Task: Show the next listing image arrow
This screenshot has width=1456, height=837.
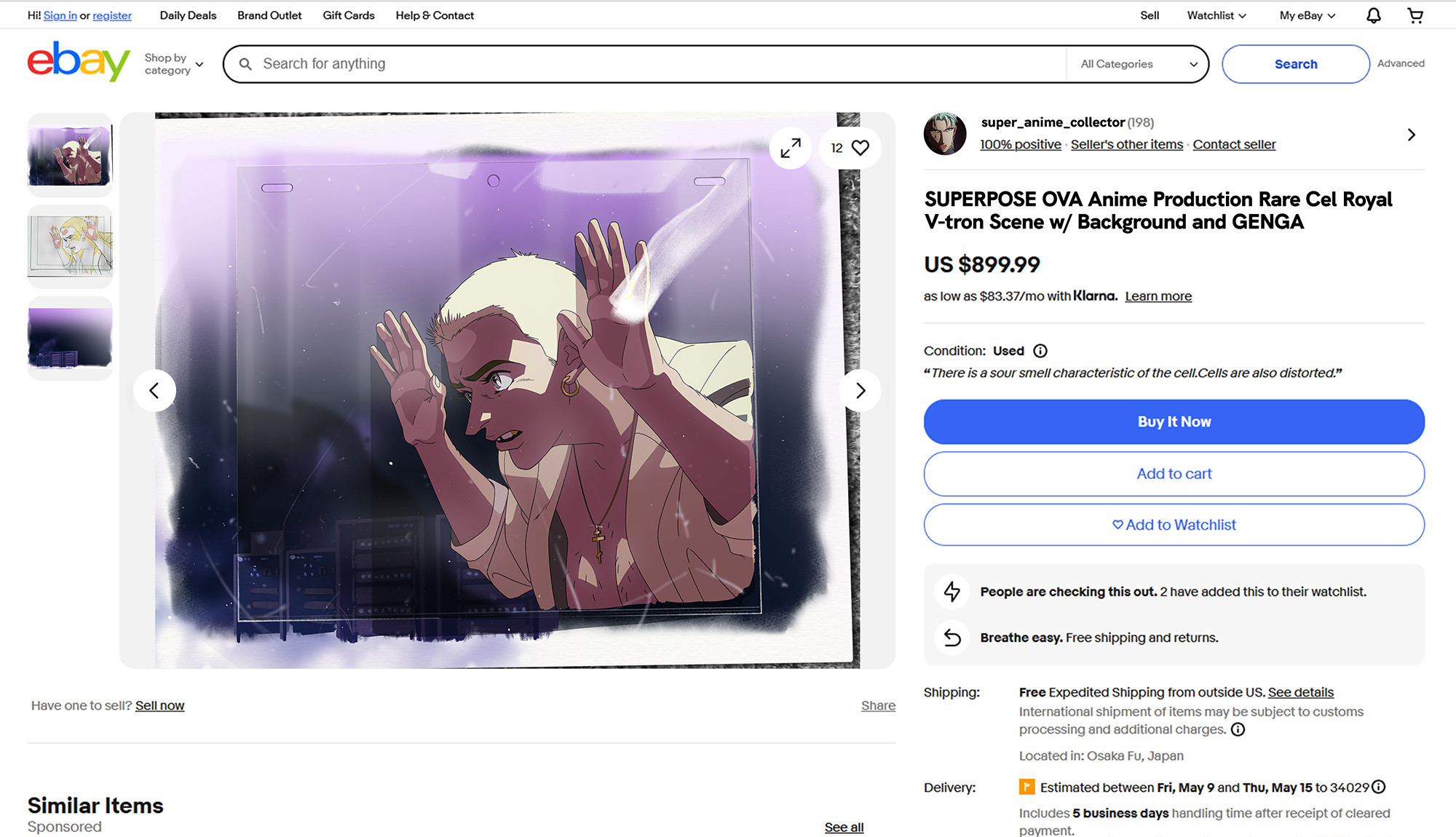Action: [x=860, y=391]
